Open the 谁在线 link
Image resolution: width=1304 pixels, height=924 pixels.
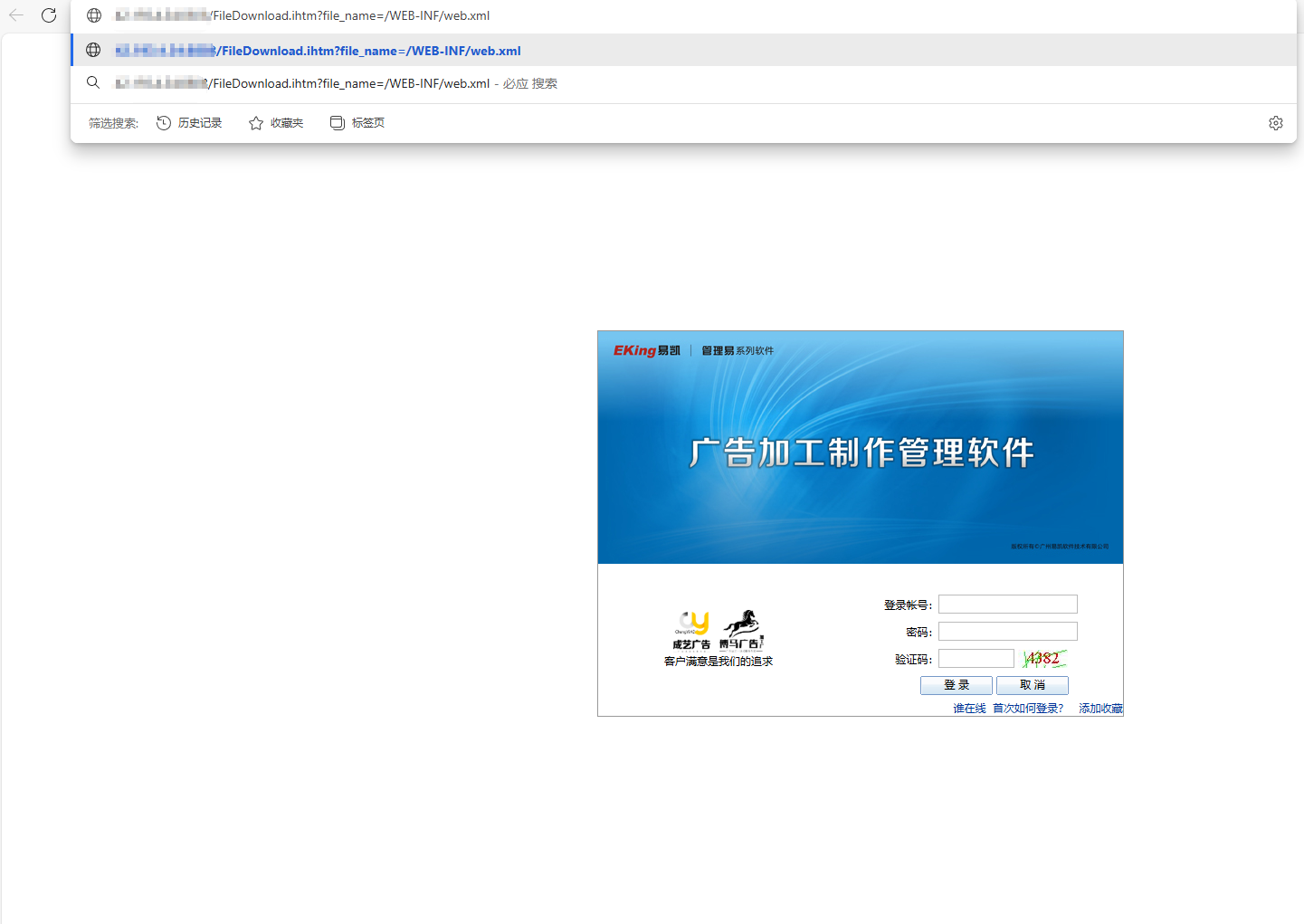click(x=969, y=709)
